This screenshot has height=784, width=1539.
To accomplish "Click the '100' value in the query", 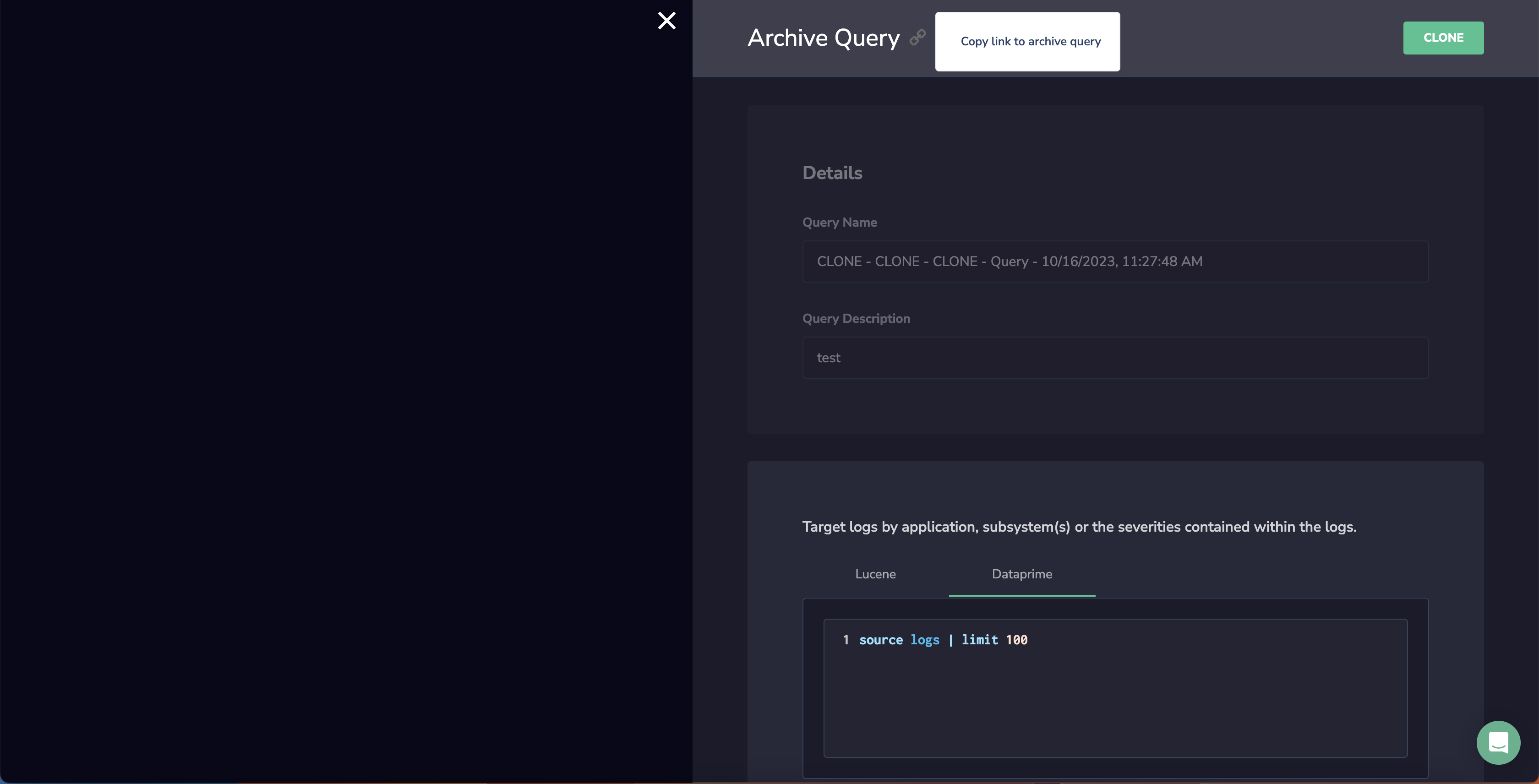I will pos(1016,639).
